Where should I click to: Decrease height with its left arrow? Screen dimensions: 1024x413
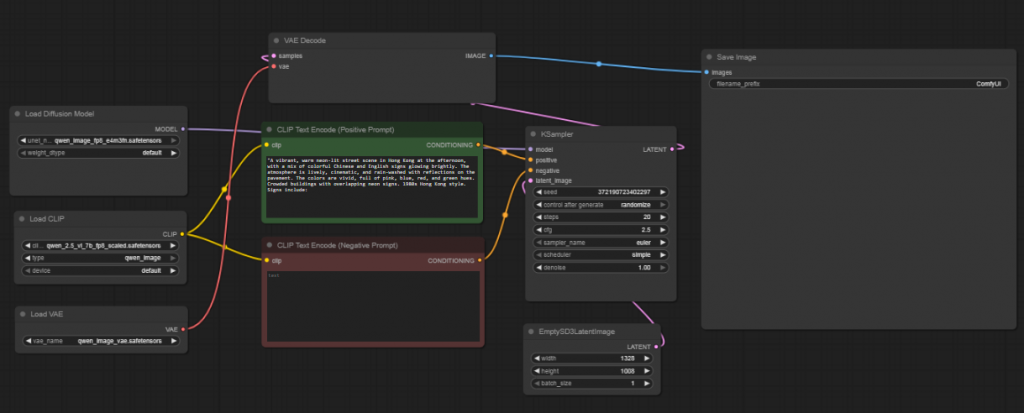[536, 371]
